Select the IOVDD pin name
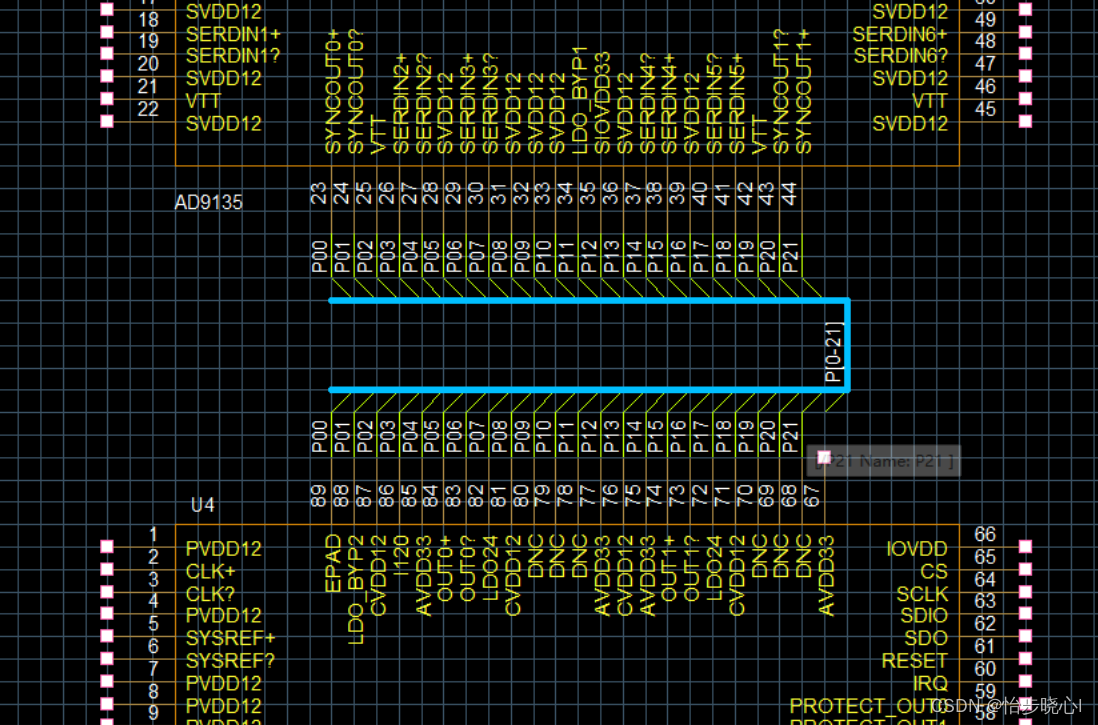Screen dimensions: 1098x725 (x=916, y=549)
